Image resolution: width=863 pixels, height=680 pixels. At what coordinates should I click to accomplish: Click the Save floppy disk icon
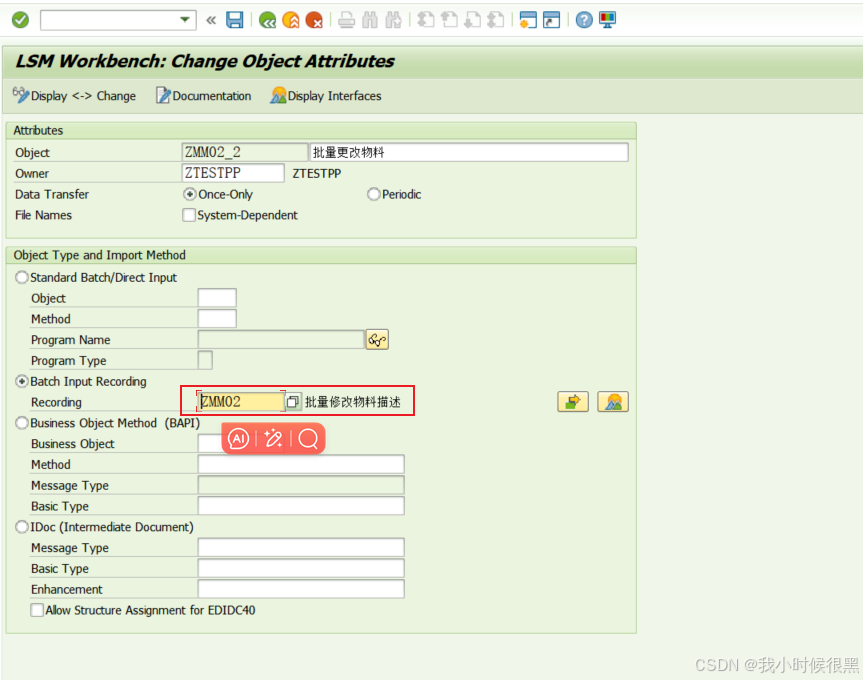click(235, 20)
